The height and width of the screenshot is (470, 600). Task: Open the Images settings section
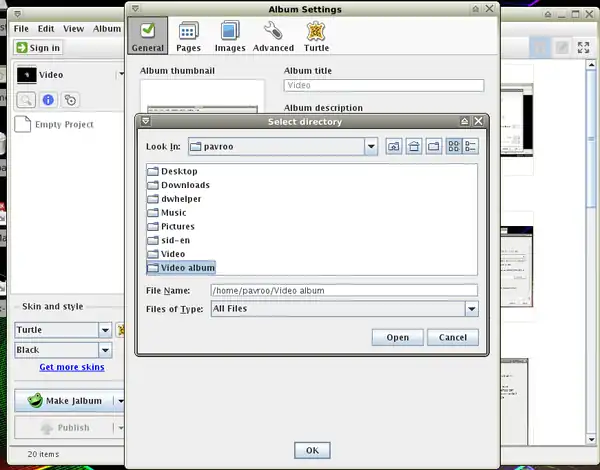[230, 36]
